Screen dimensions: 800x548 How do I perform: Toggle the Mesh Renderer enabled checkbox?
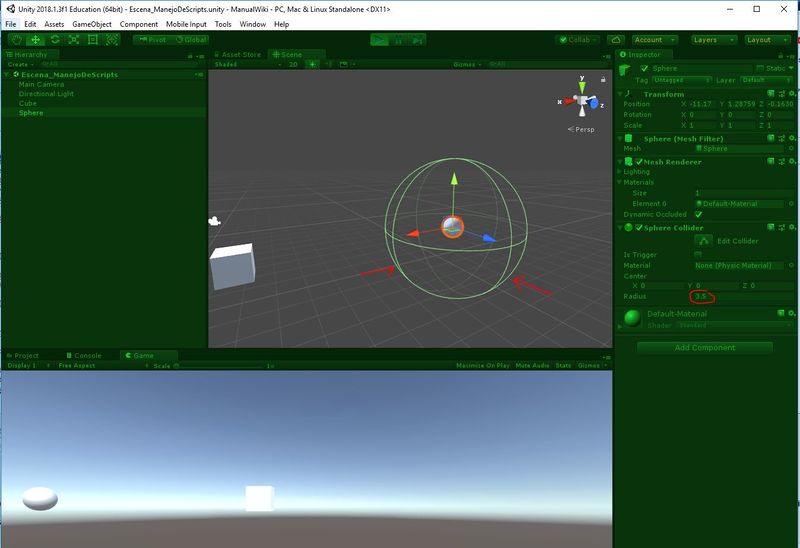tap(639, 162)
